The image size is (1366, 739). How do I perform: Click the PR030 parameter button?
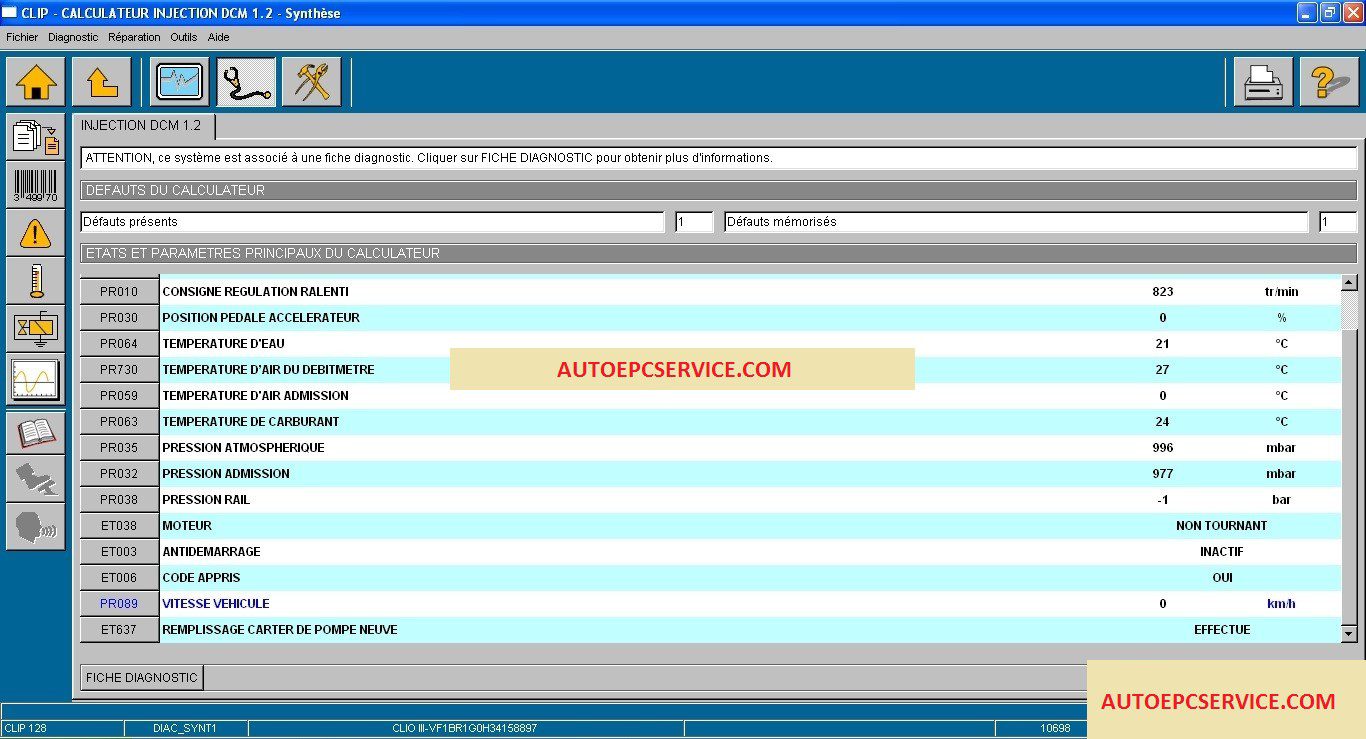[x=119, y=318]
